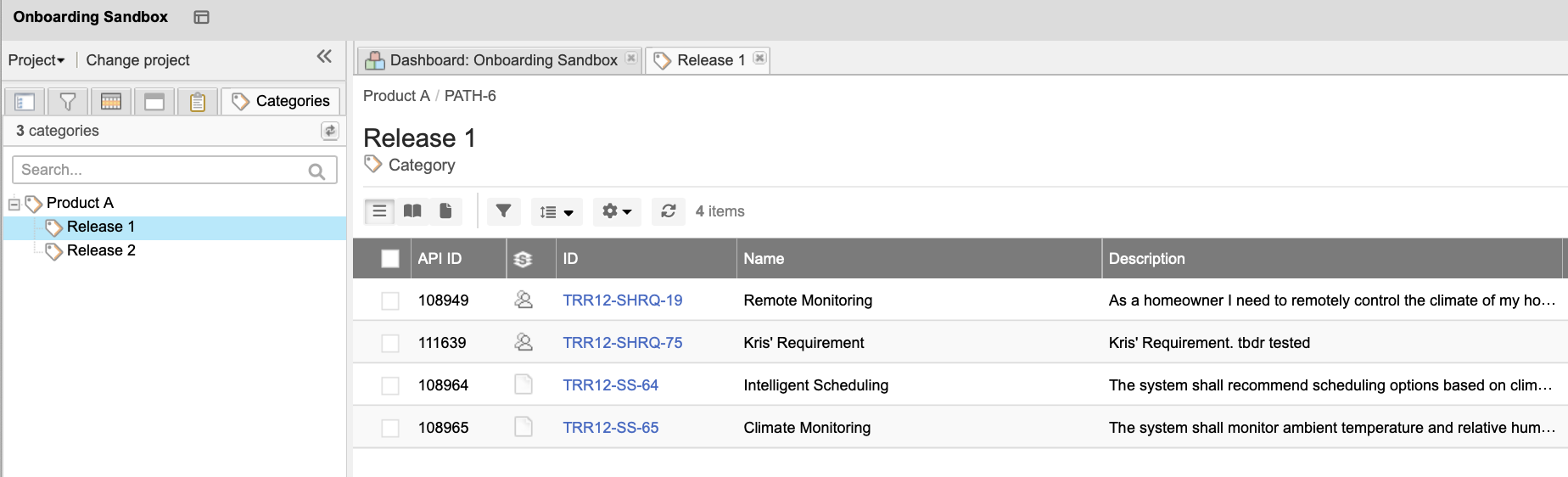Open the filter icon tab in left panel

coord(68,102)
